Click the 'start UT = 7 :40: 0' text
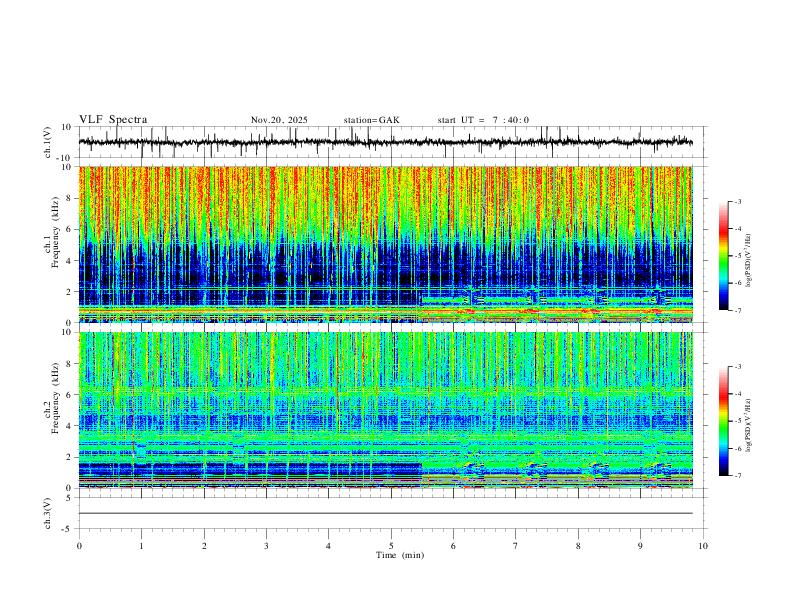The image size is (792, 612). coord(483,120)
